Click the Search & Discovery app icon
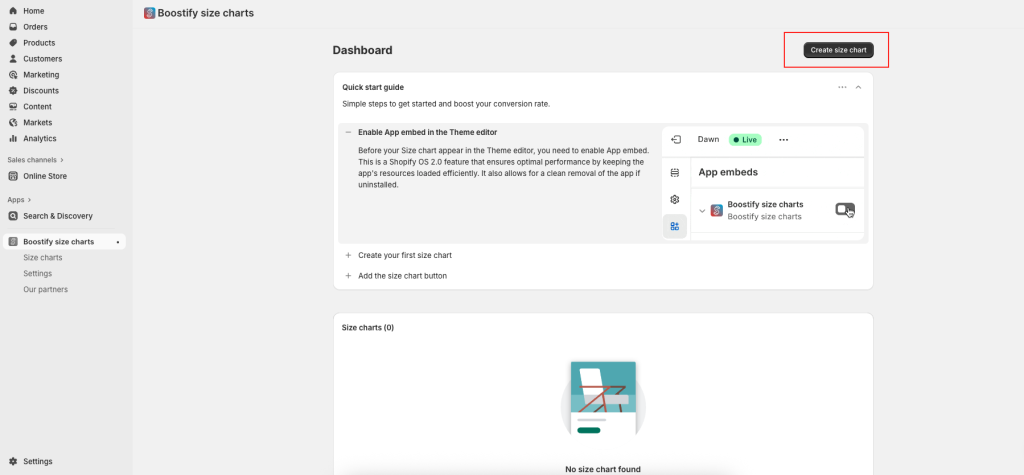Viewport: 1024px width, 475px height. (13, 216)
